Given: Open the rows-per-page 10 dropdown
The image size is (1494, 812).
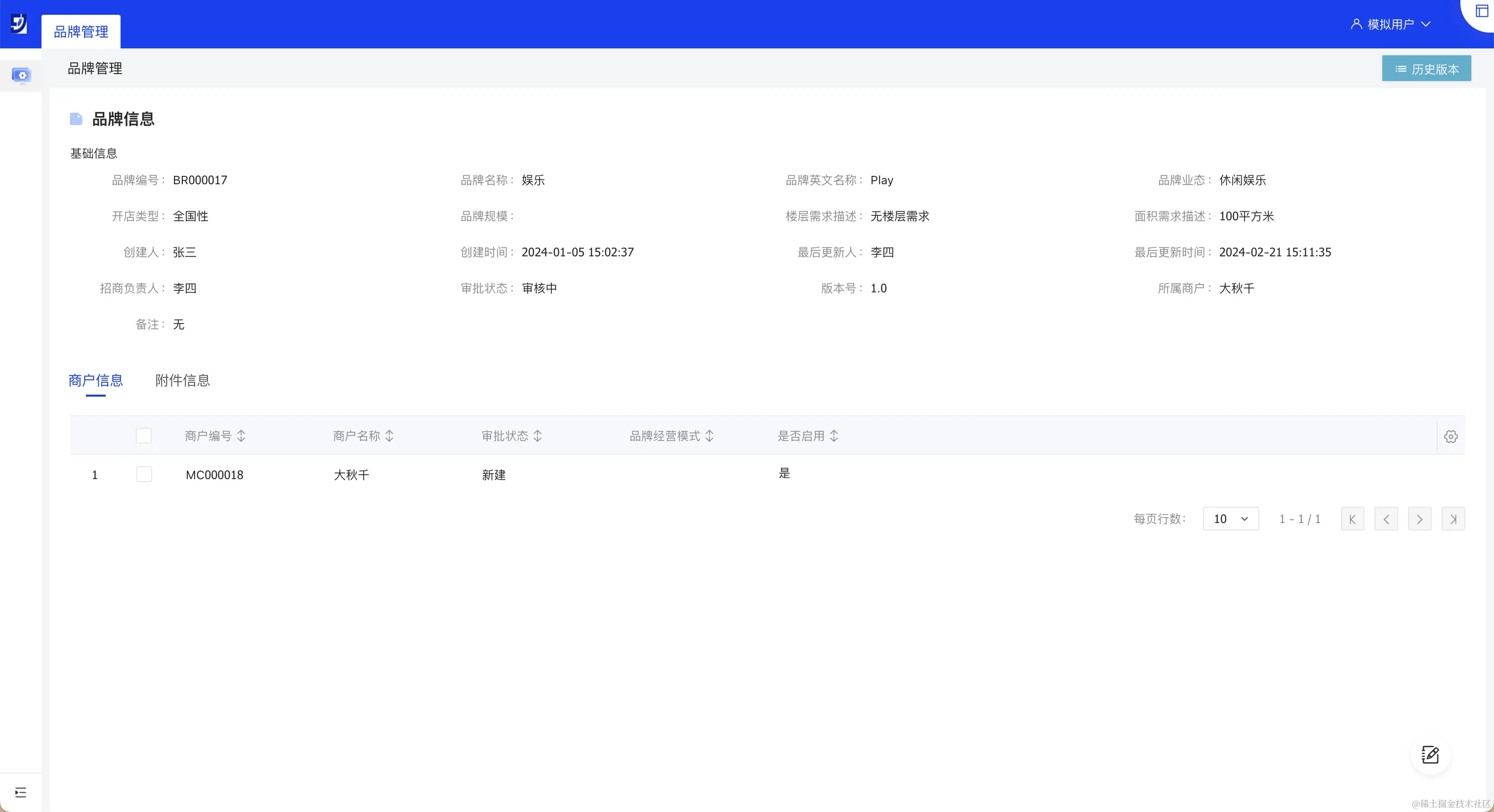Looking at the screenshot, I should pos(1230,519).
